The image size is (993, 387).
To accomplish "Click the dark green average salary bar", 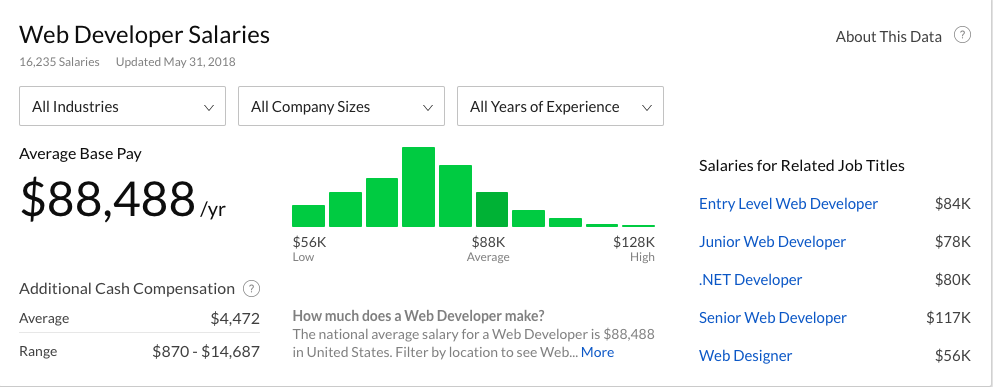I will coord(492,209).
